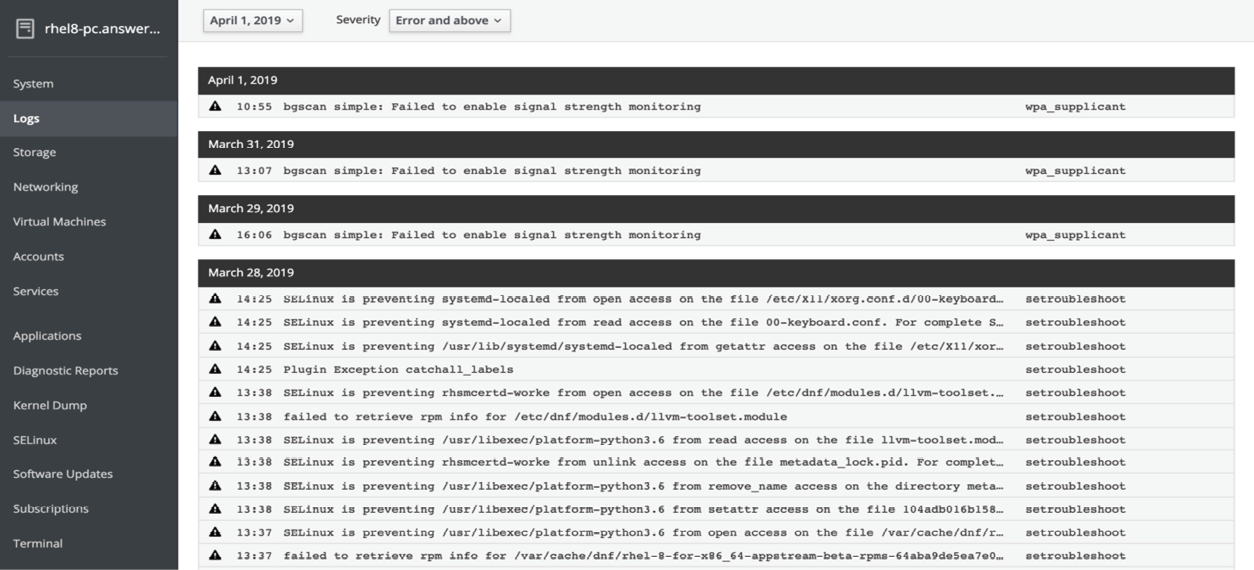The image size is (1254, 570).
Task: Launch Terminal from the sidebar
Action: point(38,543)
